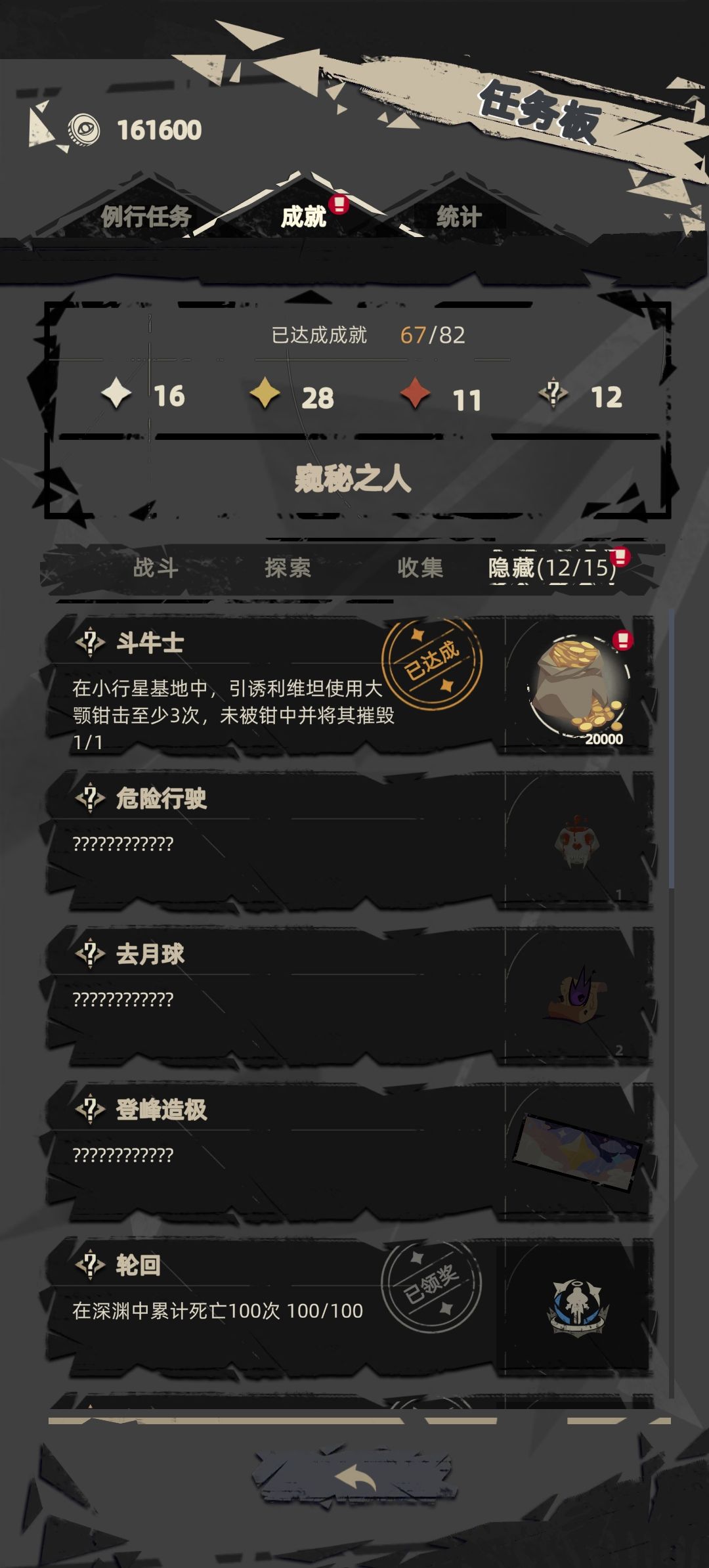This screenshot has width=709, height=1568.
Task: Tap the coin currency icon beside 161600
Action: tap(85, 129)
